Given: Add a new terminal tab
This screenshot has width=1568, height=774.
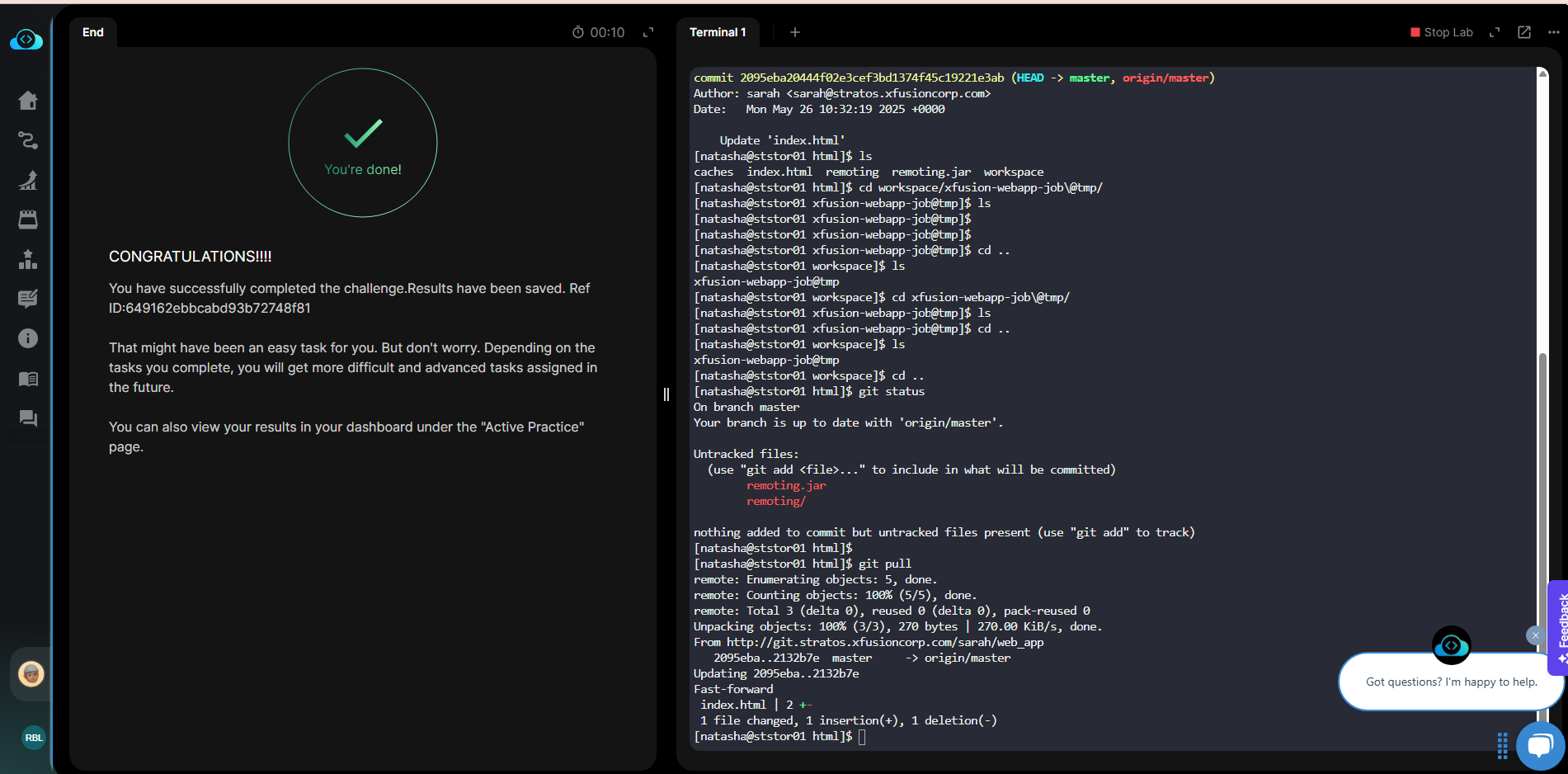Looking at the screenshot, I should coord(795,32).
